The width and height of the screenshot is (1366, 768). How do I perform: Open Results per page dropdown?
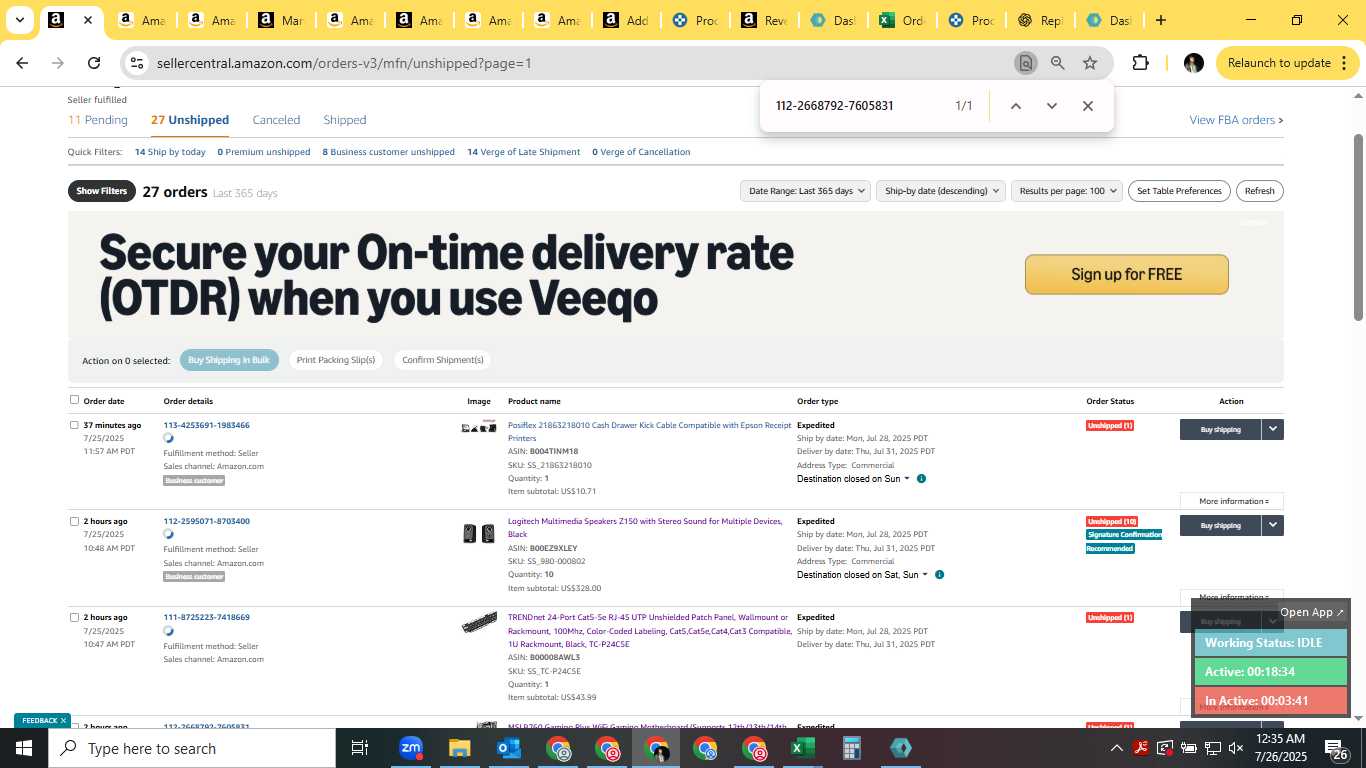pos(1066,191)
